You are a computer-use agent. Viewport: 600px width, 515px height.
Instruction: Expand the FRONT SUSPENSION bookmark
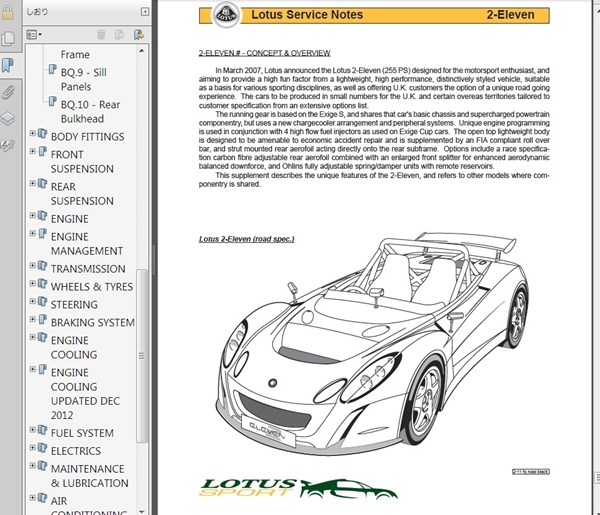tap(33, 151)
